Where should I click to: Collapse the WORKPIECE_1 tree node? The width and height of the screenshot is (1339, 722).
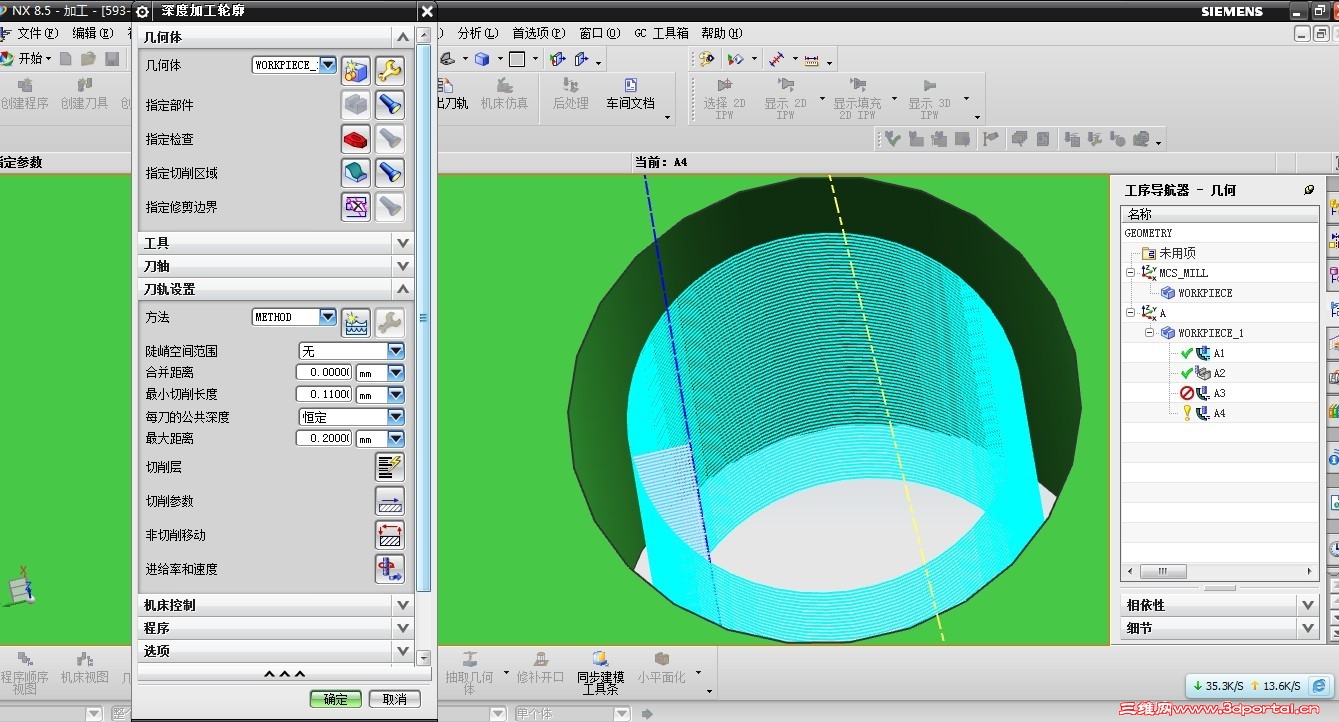pos(1150,333)
